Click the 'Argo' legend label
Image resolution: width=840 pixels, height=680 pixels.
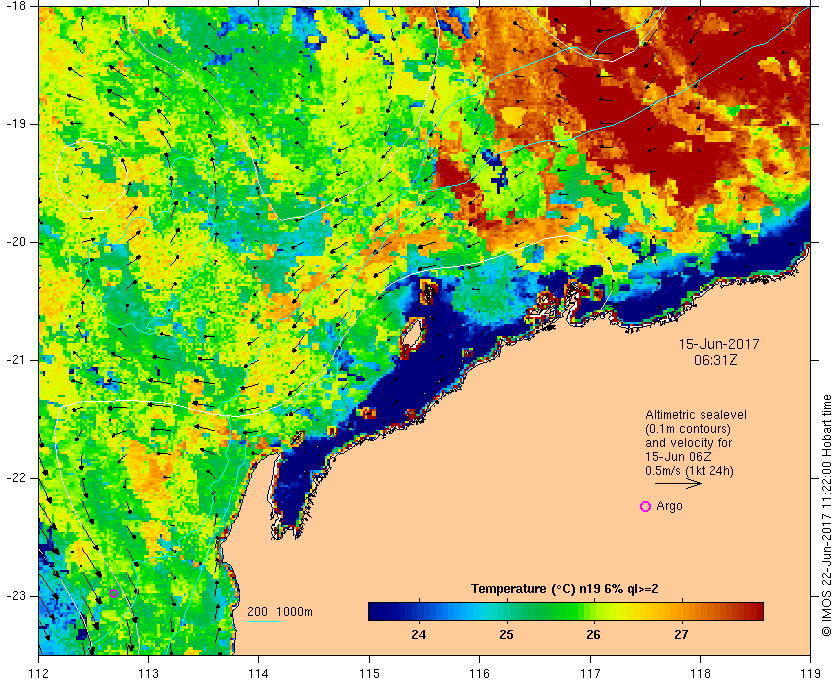click(x=669, y=506)
